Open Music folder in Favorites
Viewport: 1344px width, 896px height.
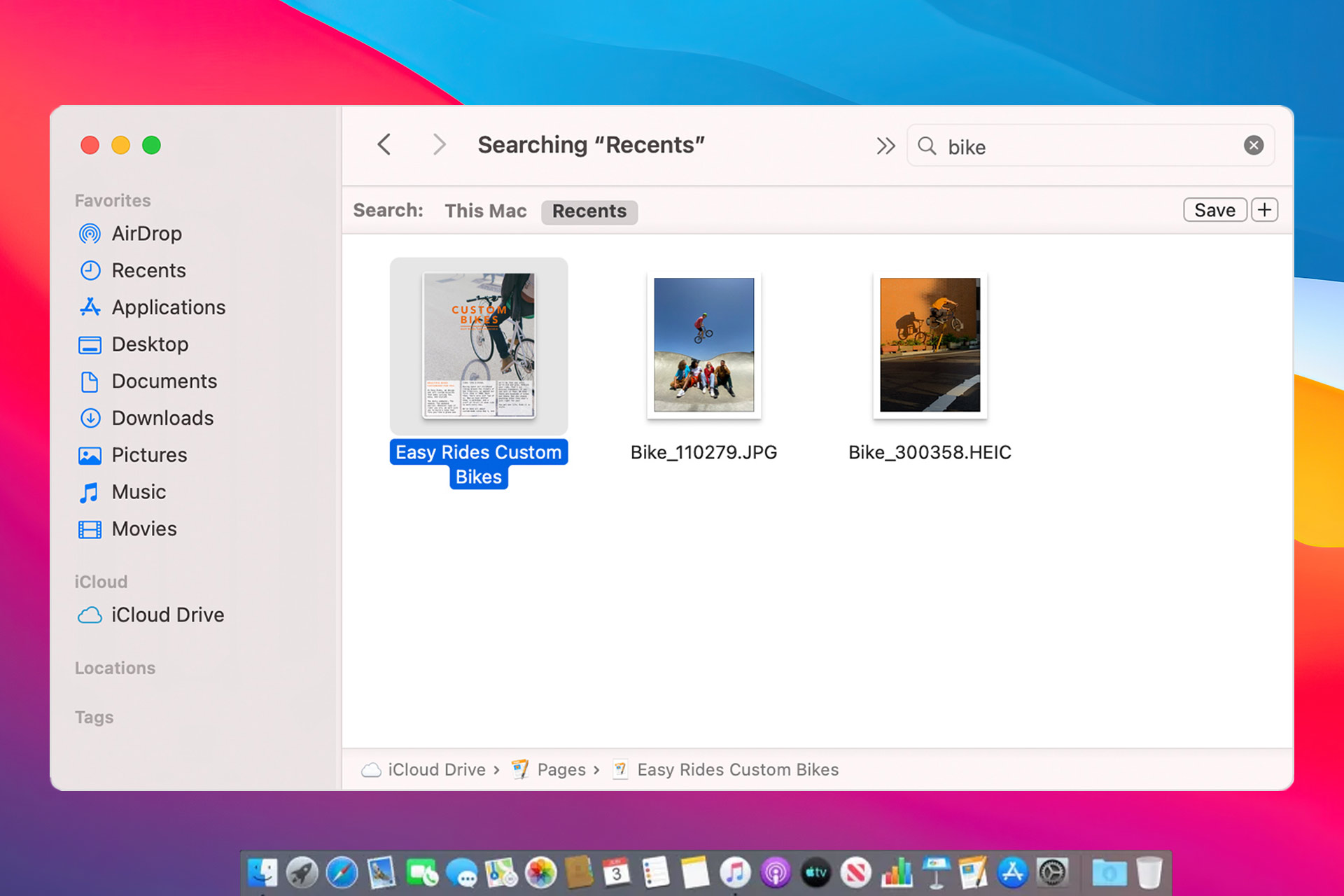pyautogui.click(x=139, y=491)
